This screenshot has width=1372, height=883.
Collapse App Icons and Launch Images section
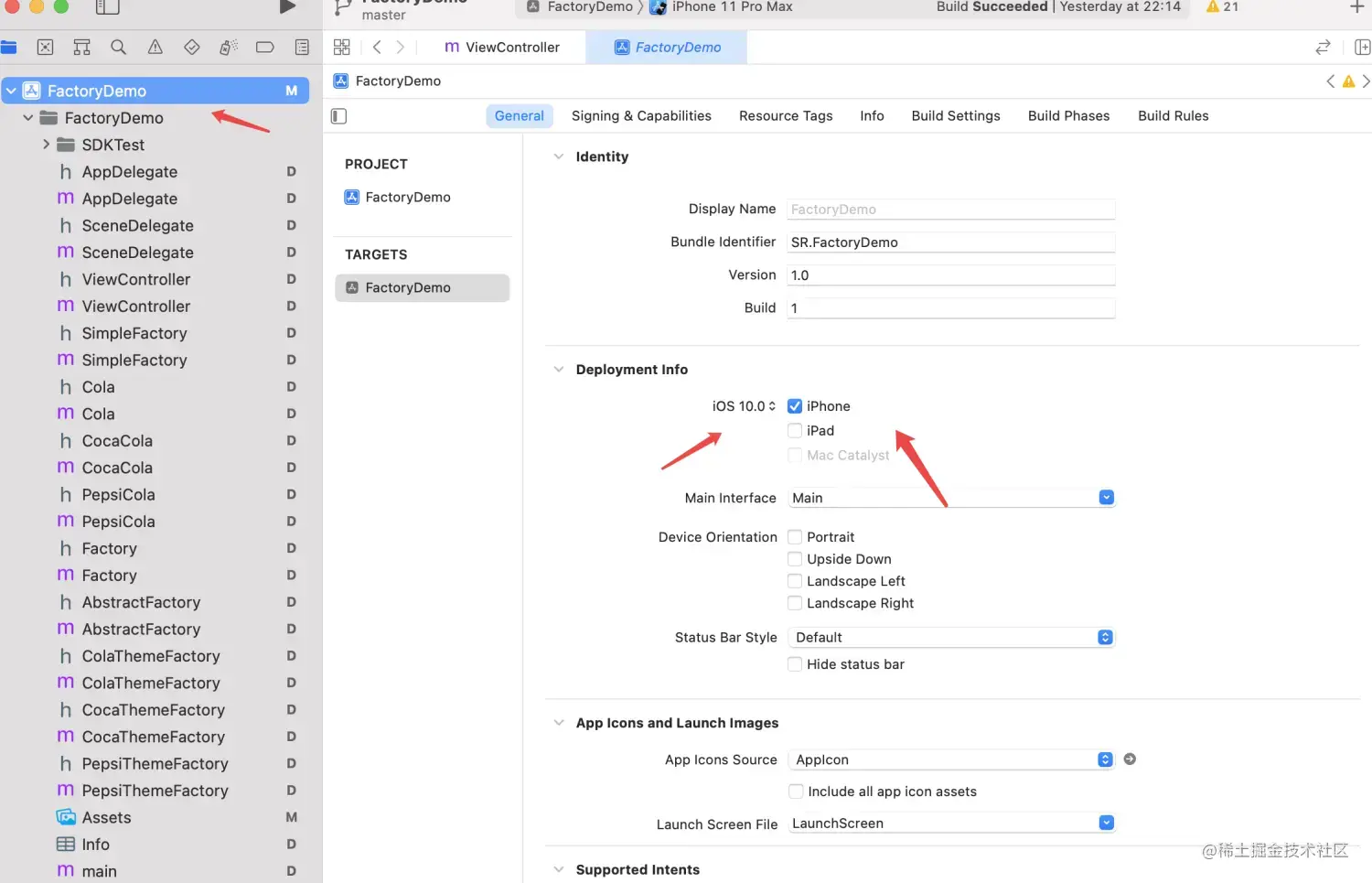click(x=559, y=723)
